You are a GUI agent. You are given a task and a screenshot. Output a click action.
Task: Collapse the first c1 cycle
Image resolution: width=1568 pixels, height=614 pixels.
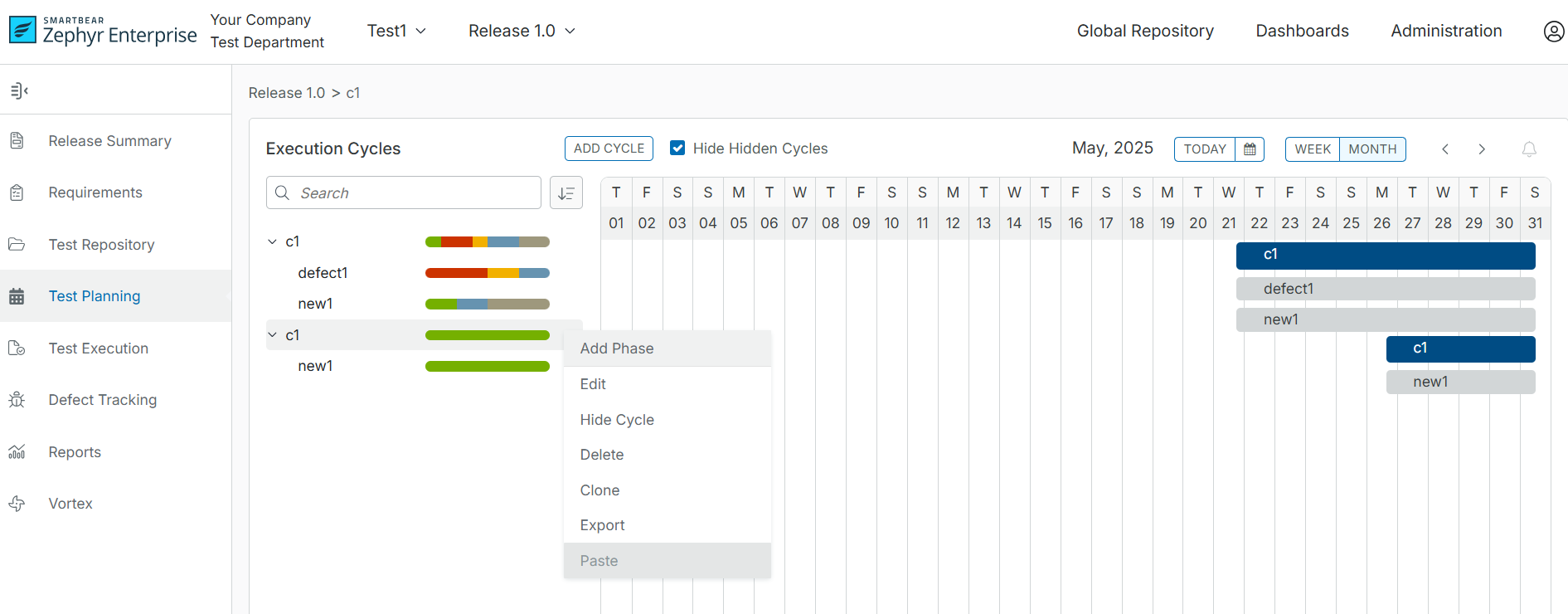(272, 241)
